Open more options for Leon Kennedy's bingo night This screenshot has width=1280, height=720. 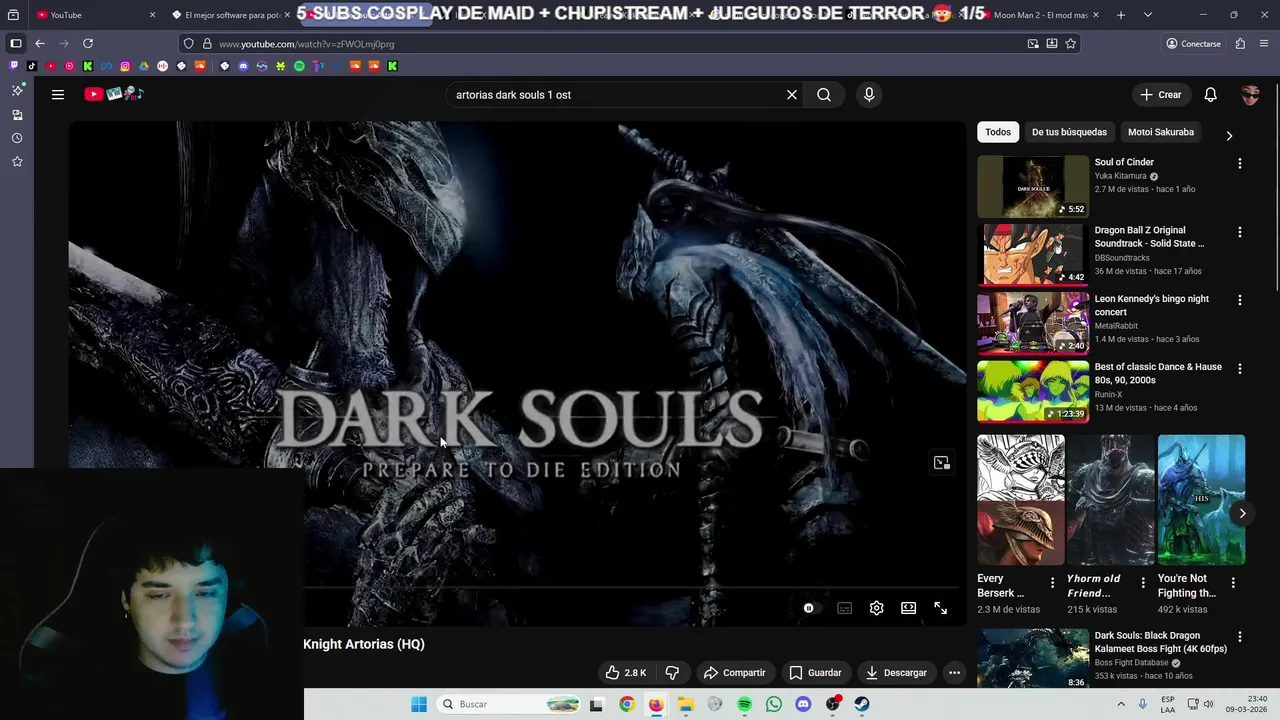pyautogui.click(x=1239, y=300)
